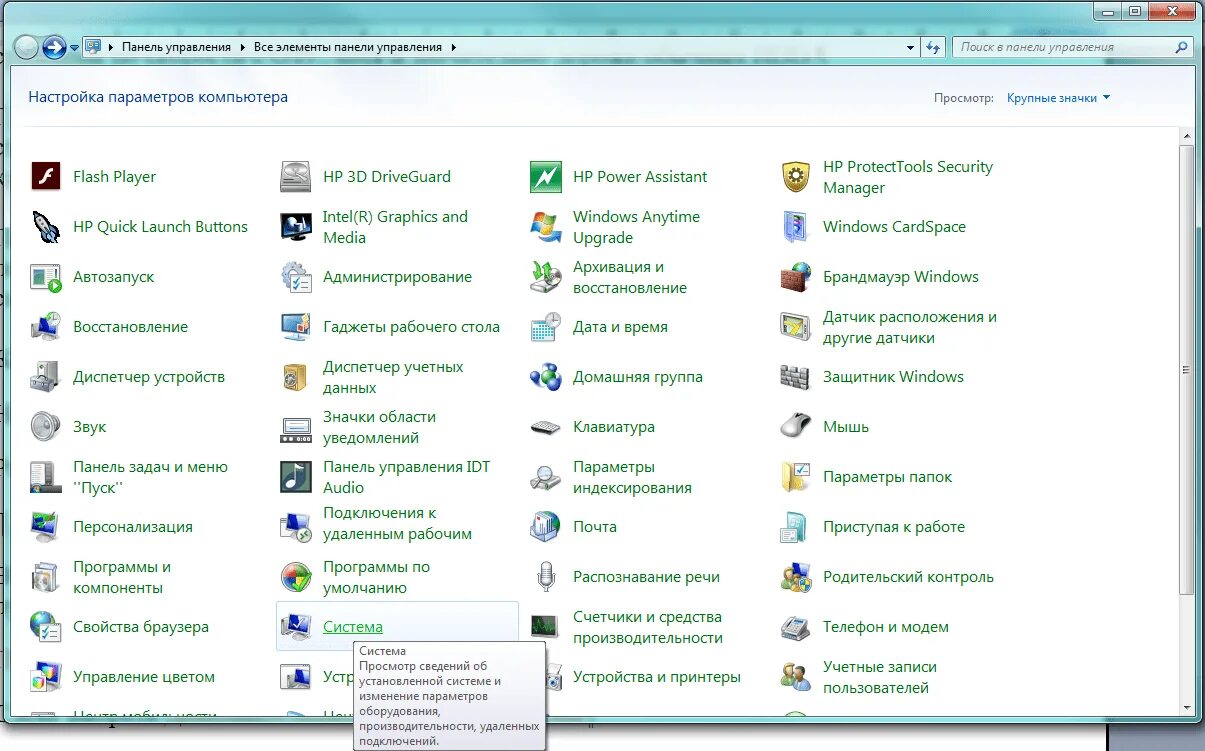Click Учетные записи пользователей link
This screenshot has height=751, width=1205.
click(x=880, y=677)
